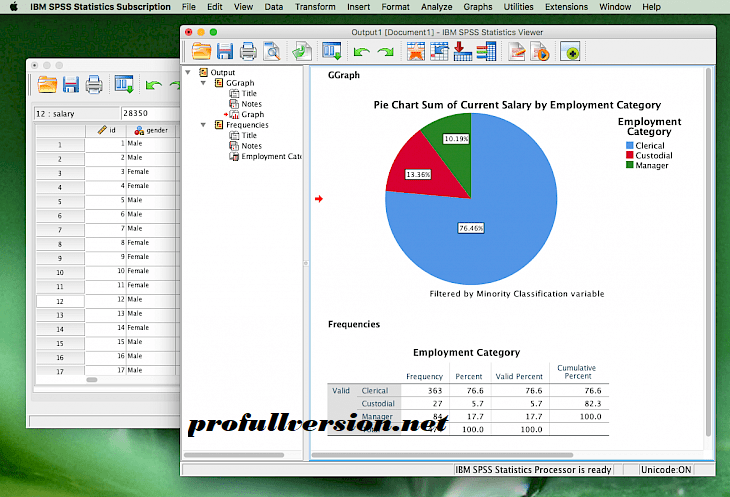Open the Help menu

pyautogui.click(x=651, y=7)
